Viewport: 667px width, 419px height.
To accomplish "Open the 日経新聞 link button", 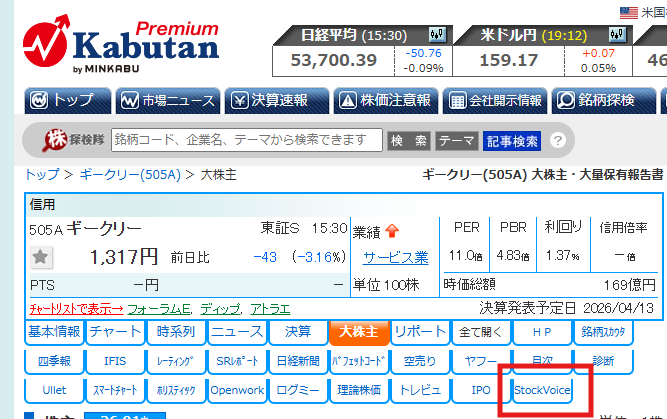I will (298, 362).
